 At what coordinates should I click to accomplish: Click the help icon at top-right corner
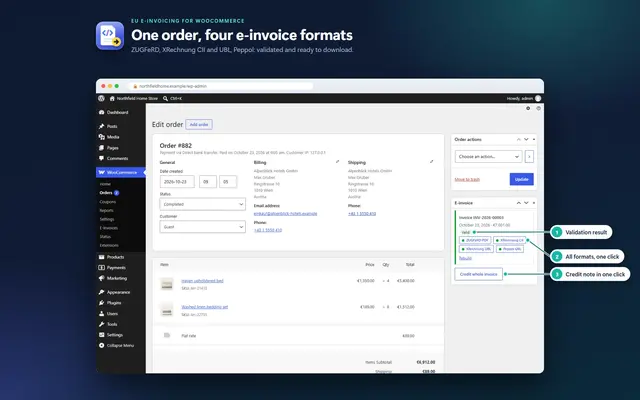(x=538, y=109)
